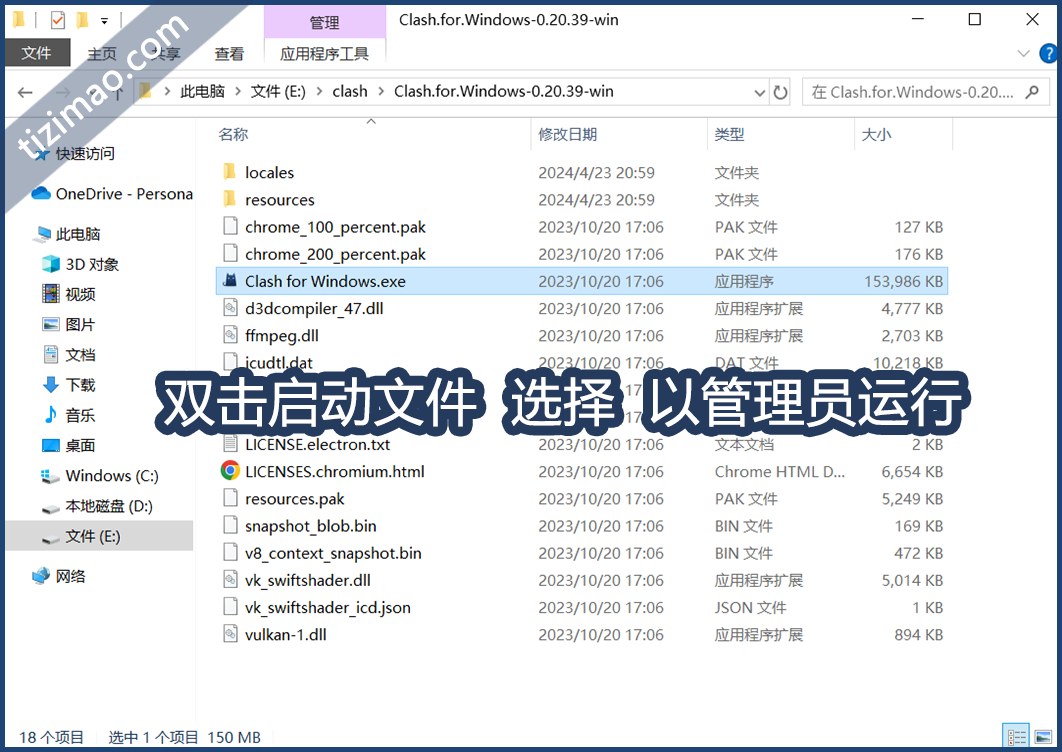
Task: Select the chrome_100_percent.pak file name
Action: coord(335,227)
